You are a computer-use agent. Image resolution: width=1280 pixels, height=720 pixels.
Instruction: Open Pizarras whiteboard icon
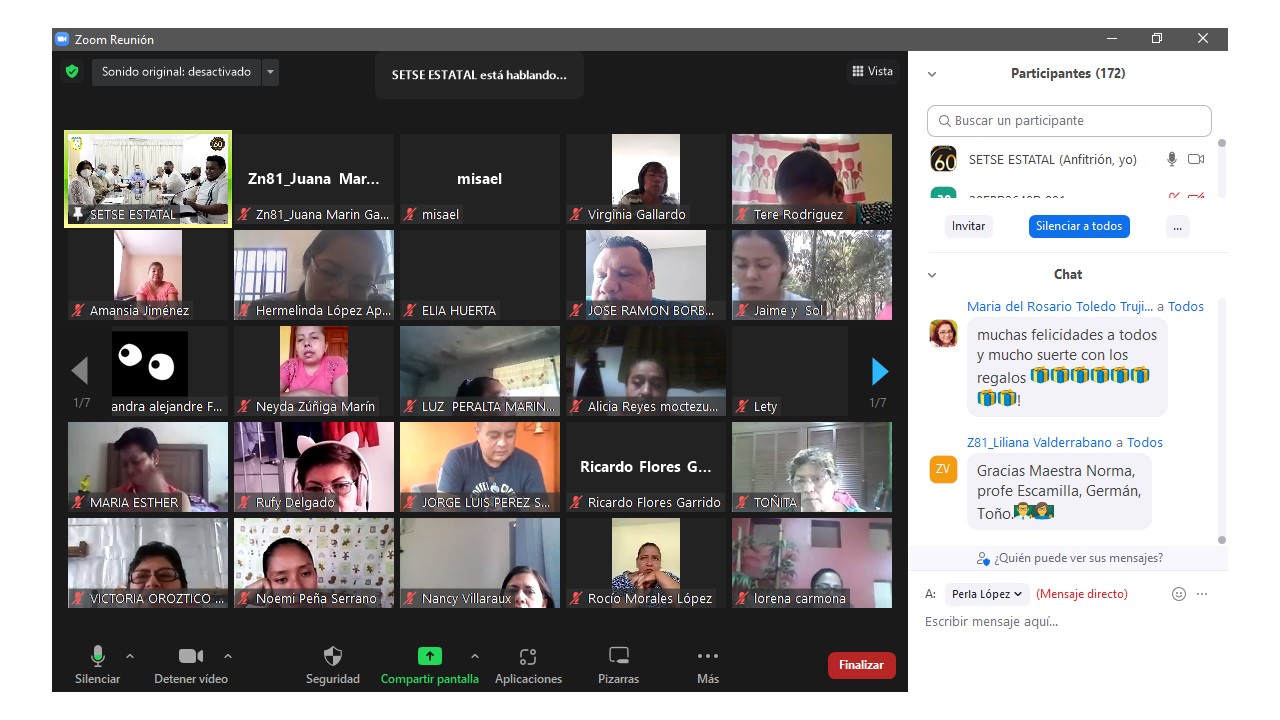tap(619, 656)
